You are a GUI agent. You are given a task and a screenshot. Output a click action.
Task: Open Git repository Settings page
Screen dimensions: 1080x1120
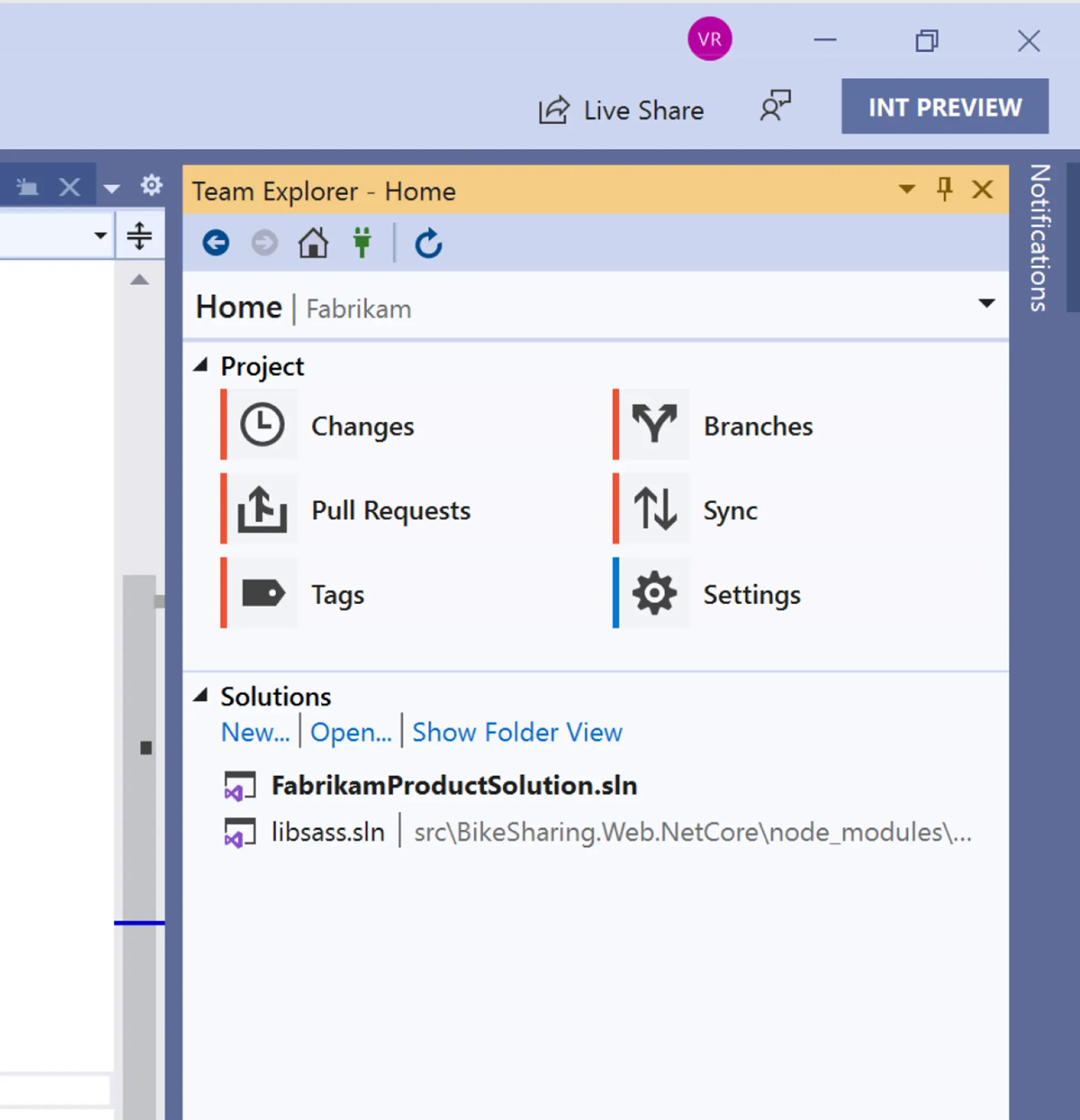tap(751, 594)
